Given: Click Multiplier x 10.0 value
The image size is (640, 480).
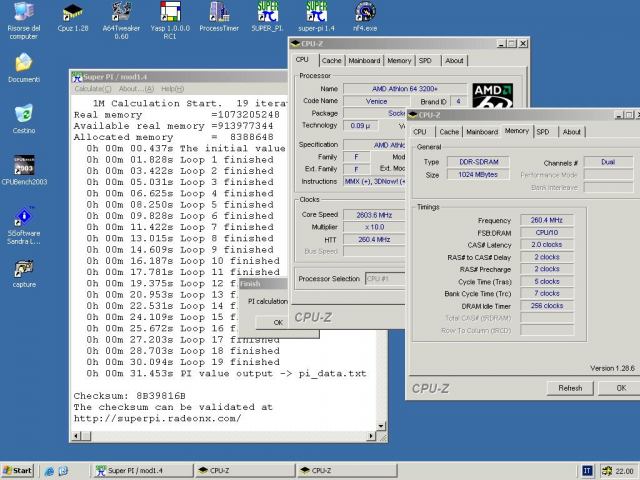Looking at the screenshot, I should pos(374,227).
